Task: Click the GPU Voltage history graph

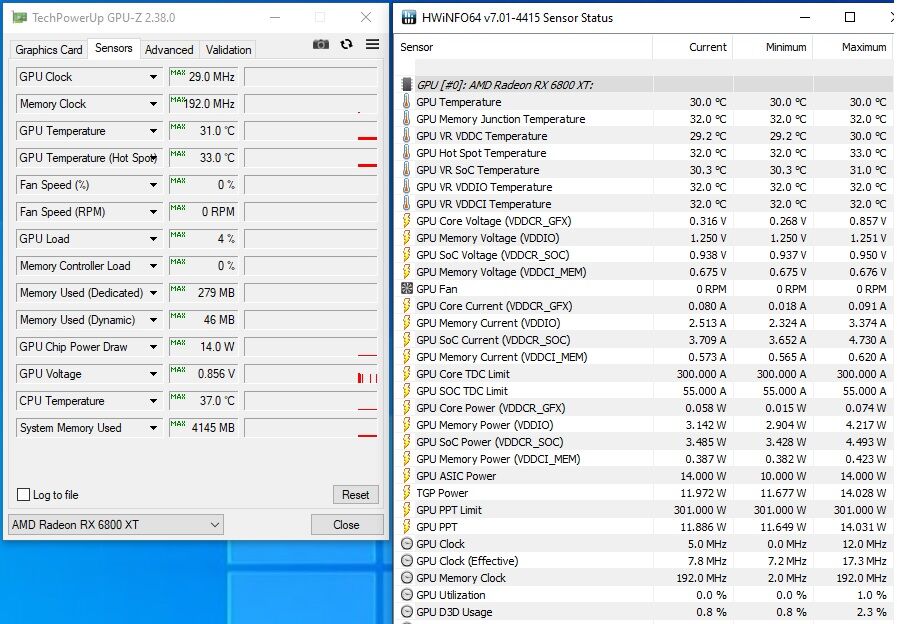Action: pos(311,374)
